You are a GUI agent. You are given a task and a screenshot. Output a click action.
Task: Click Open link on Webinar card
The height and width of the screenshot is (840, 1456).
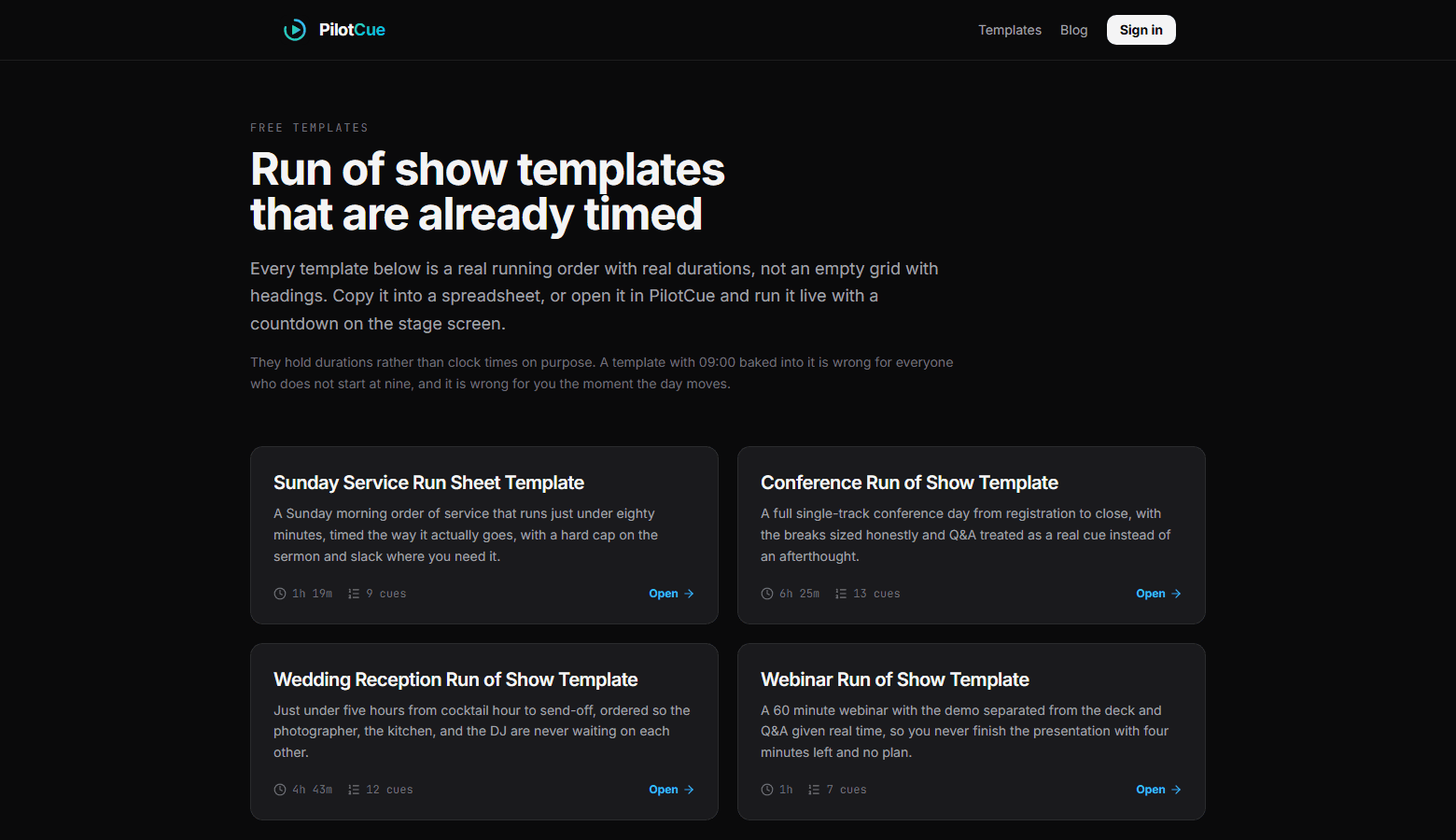pyautogui.click(x=1158, y=790)
